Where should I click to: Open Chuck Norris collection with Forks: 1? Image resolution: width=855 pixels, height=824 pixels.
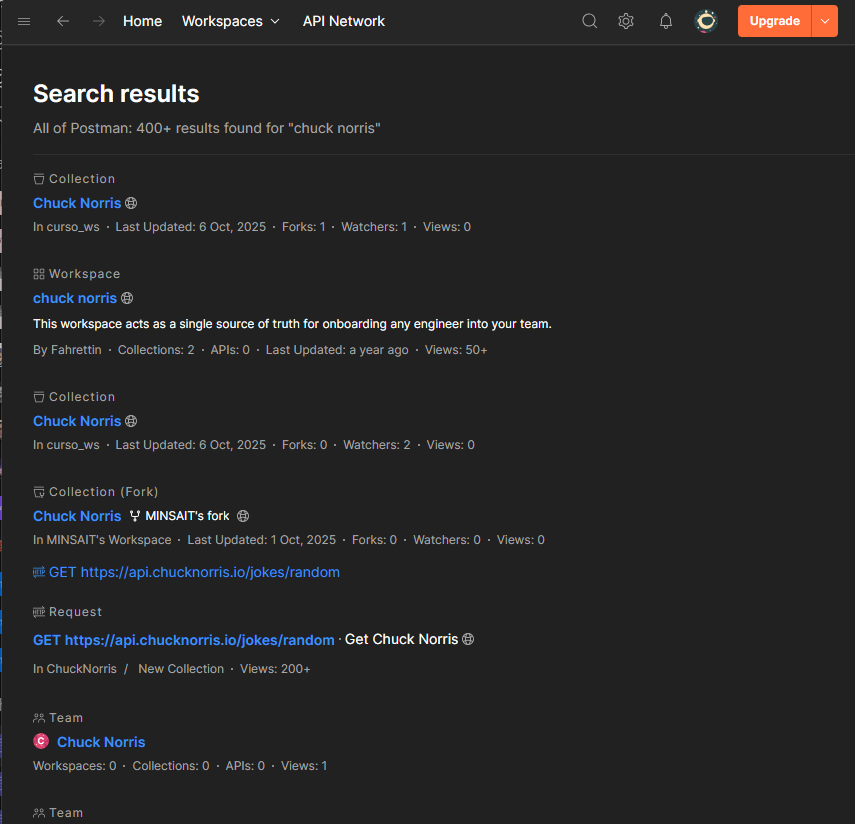[77, 203]
